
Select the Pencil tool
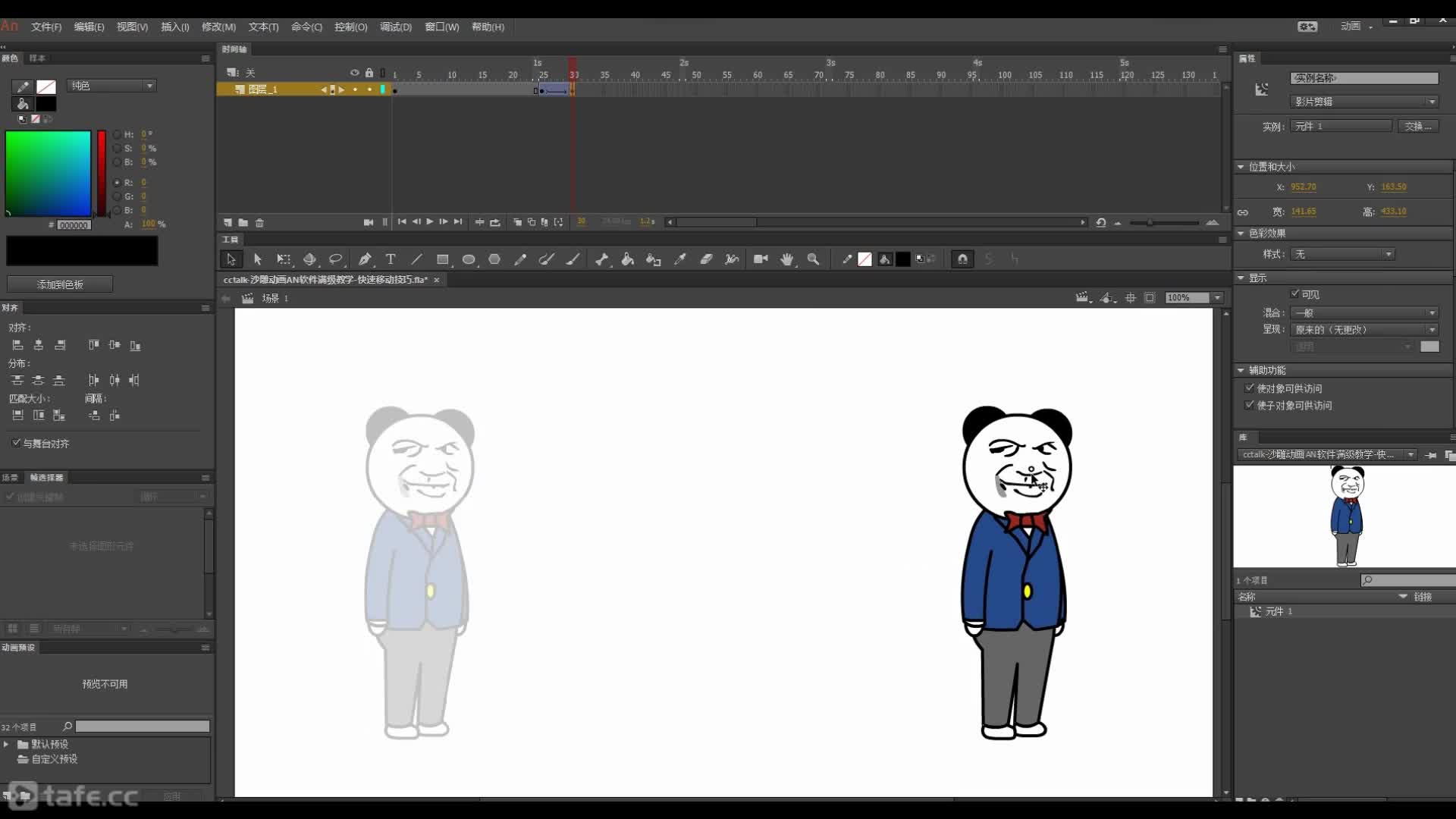[520, 259]
